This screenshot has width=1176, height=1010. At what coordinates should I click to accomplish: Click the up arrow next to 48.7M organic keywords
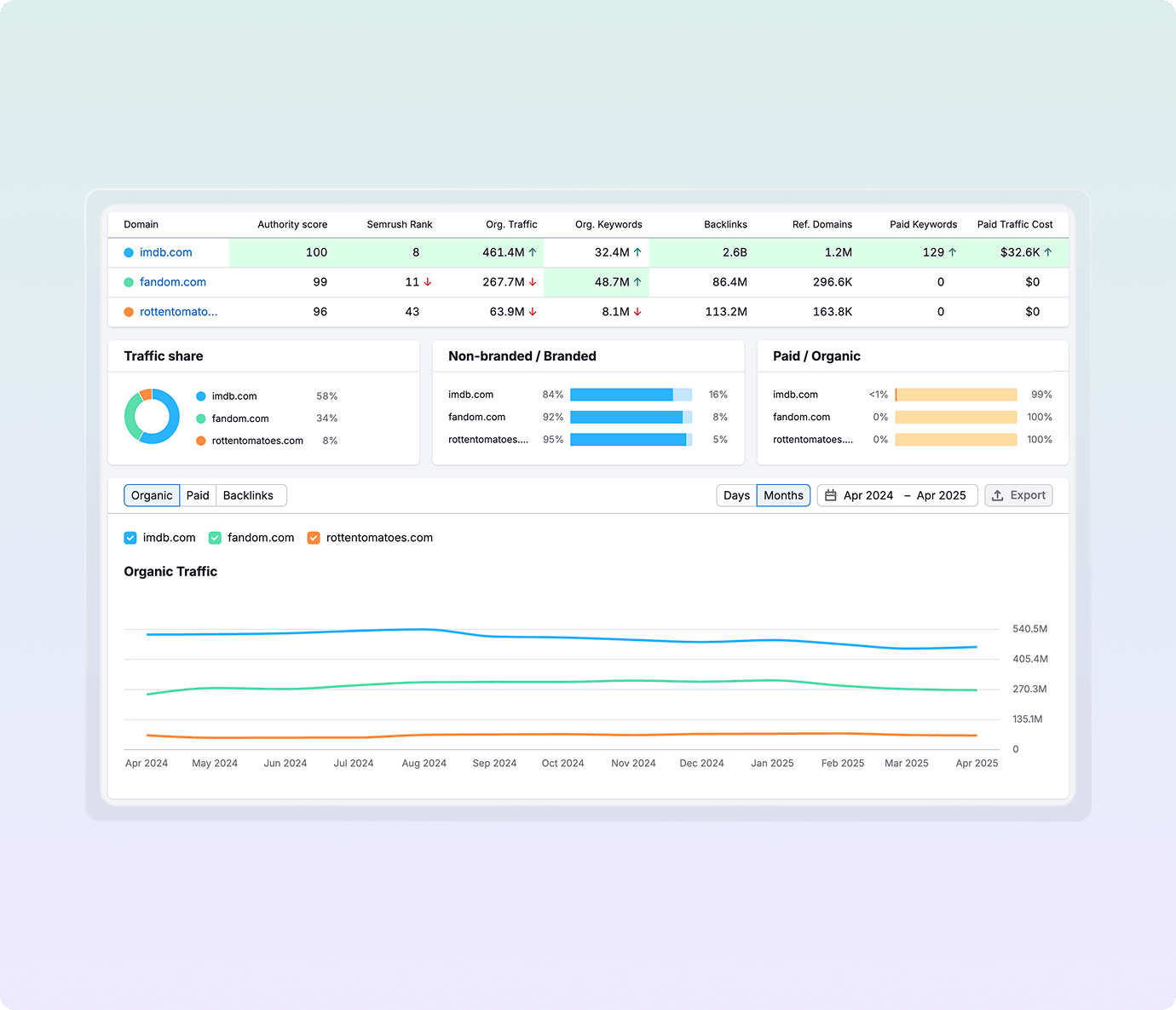point(637,282)
